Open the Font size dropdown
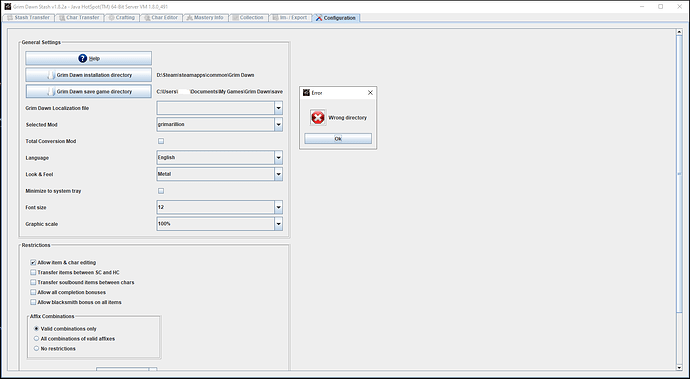The image size is (690, 379). [x=278, y=207]
